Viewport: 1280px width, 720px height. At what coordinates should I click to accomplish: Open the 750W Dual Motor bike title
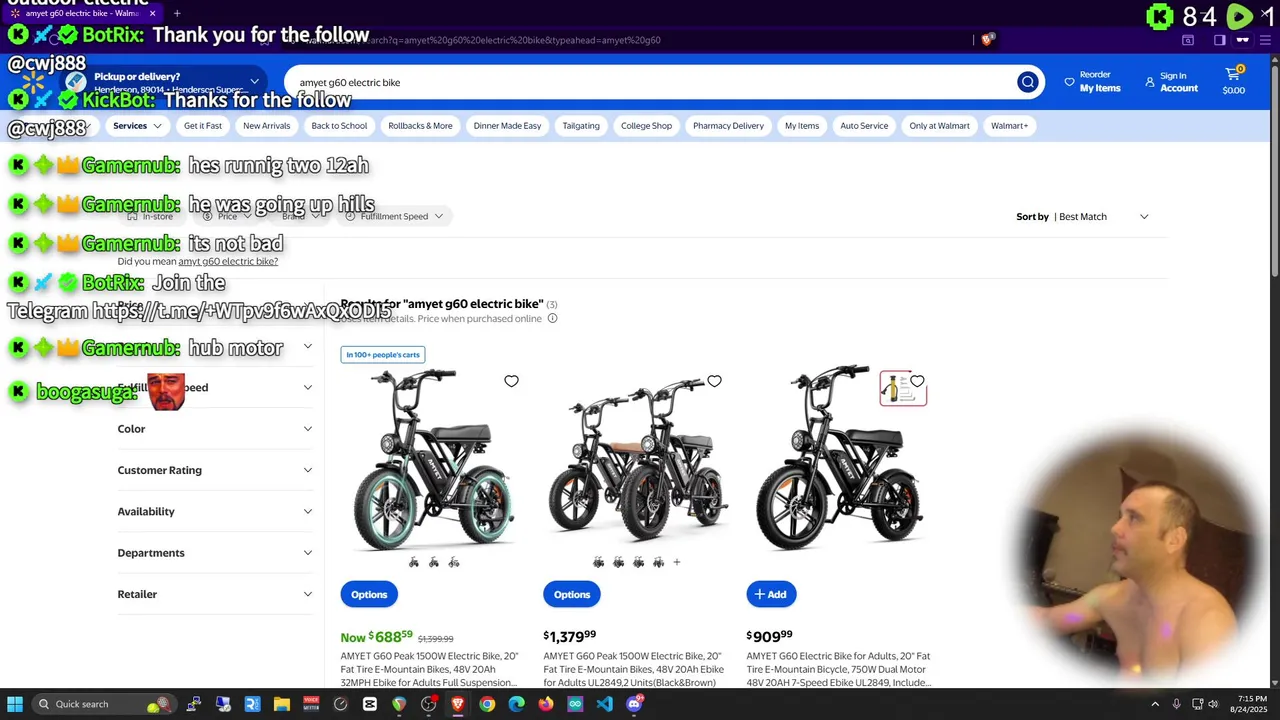tap(838, 669)
